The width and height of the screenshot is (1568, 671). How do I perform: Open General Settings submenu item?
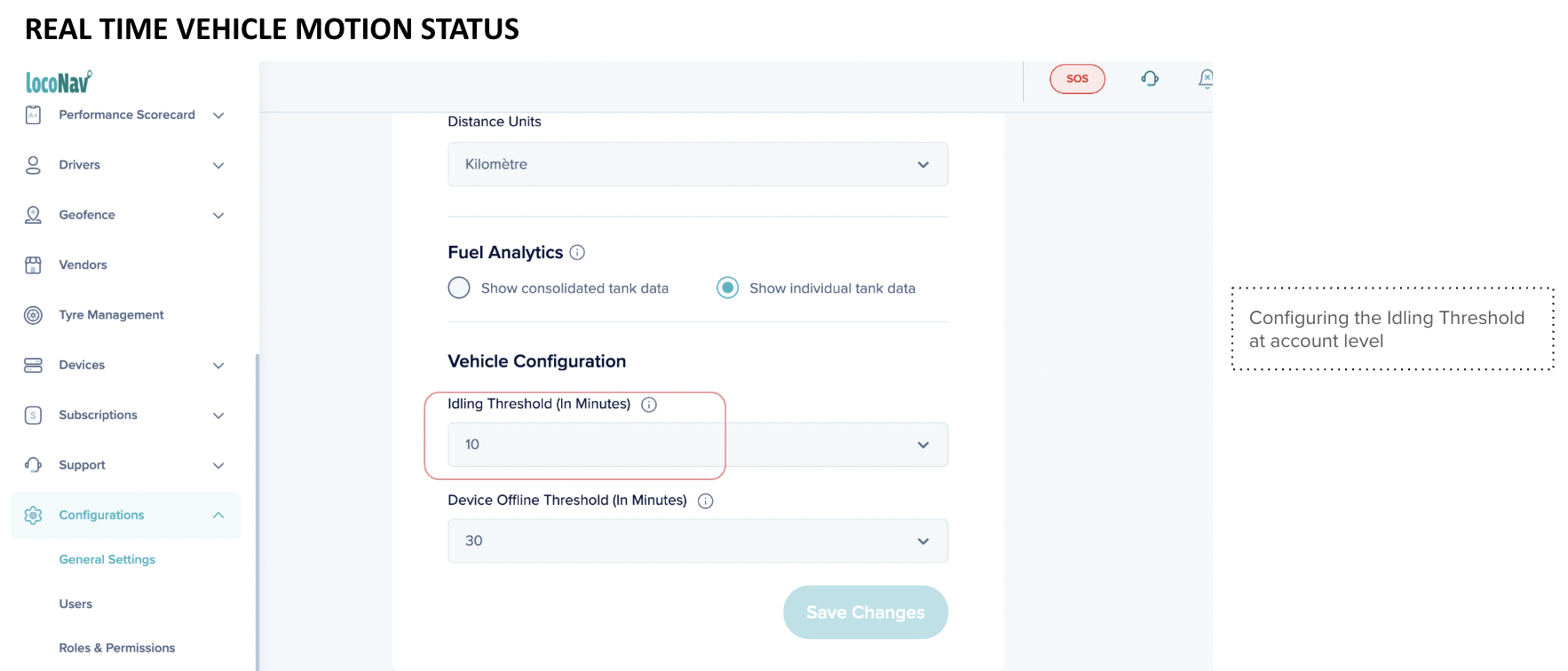coord(107,560)
